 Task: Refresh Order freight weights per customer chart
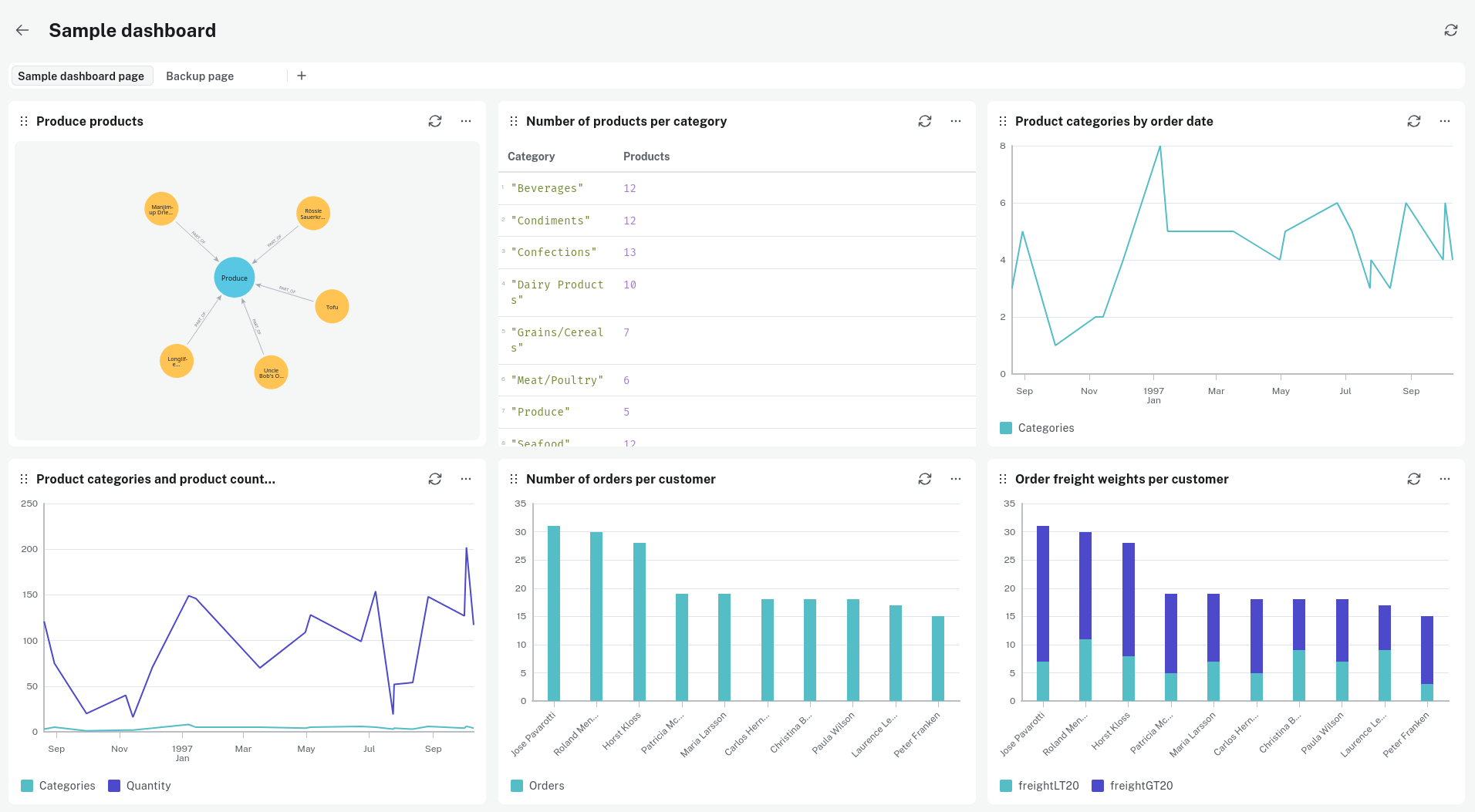[1413, 479]
